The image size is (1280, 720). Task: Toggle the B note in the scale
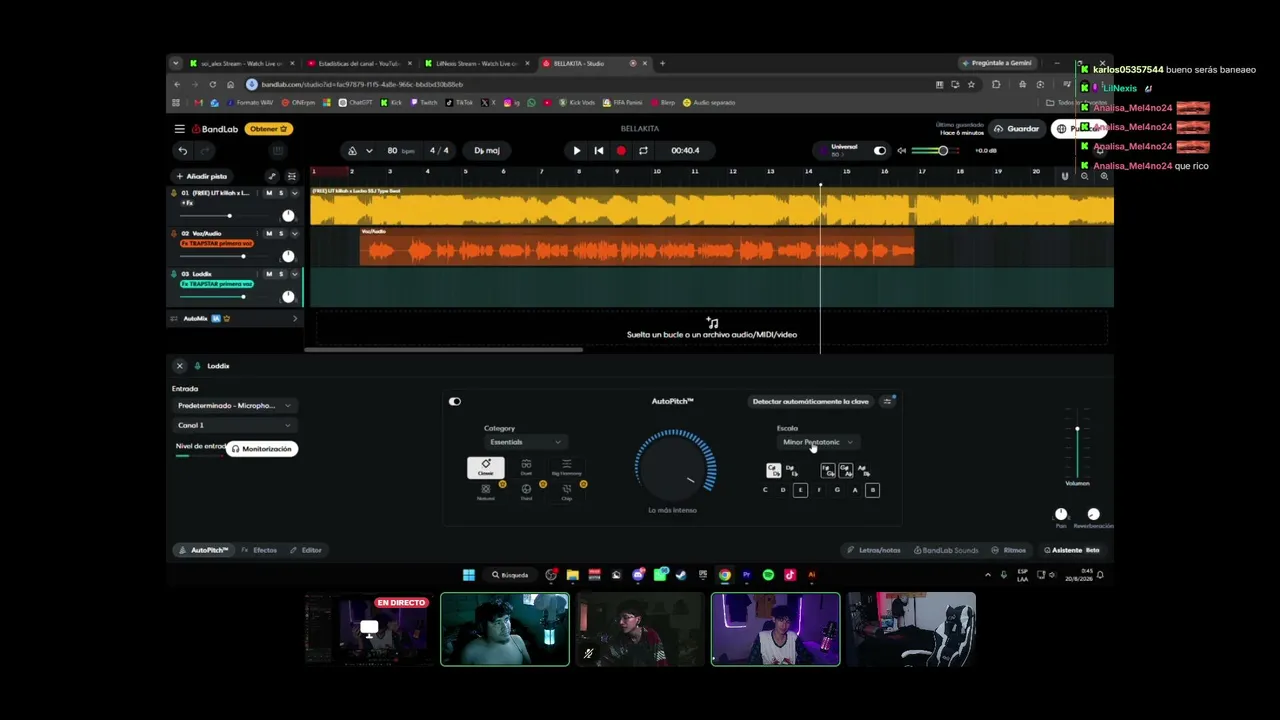coord(872,490)
